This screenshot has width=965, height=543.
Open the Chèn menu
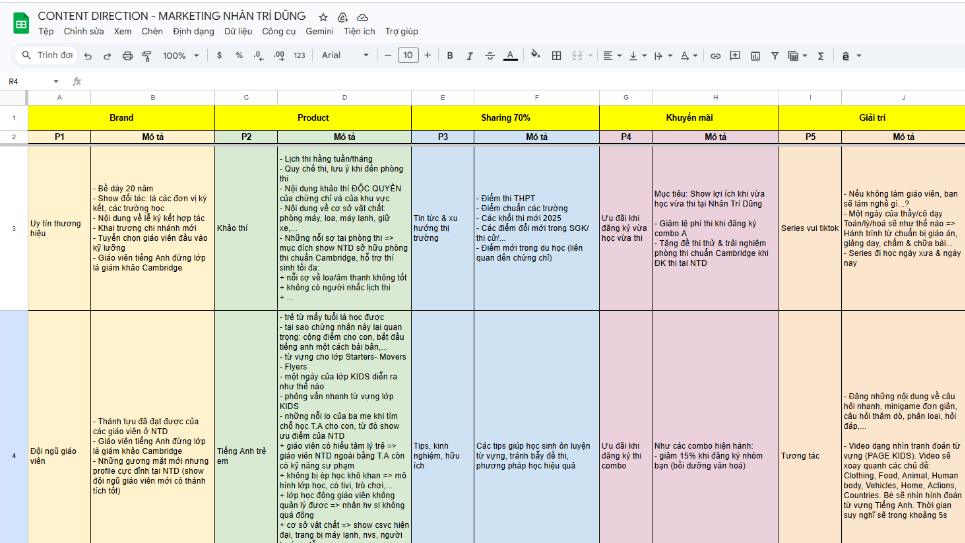point(152,31)
